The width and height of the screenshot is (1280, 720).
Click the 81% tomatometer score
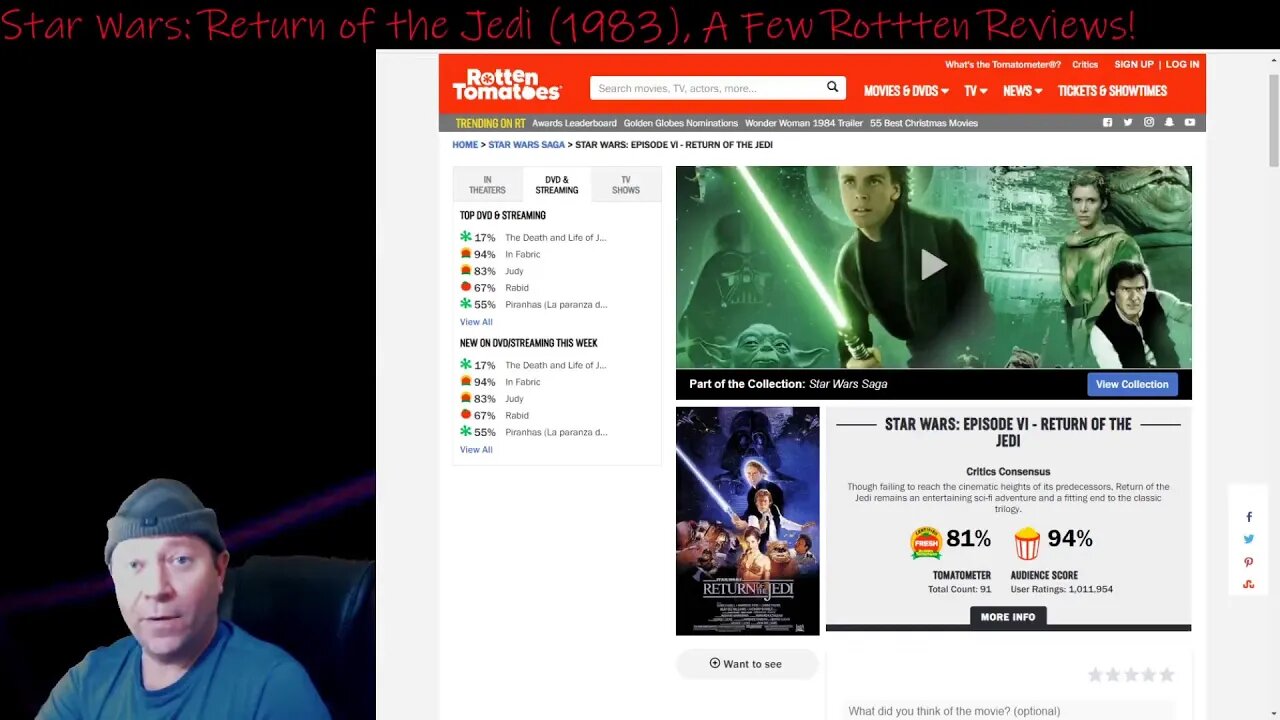(x=968, y=539)
